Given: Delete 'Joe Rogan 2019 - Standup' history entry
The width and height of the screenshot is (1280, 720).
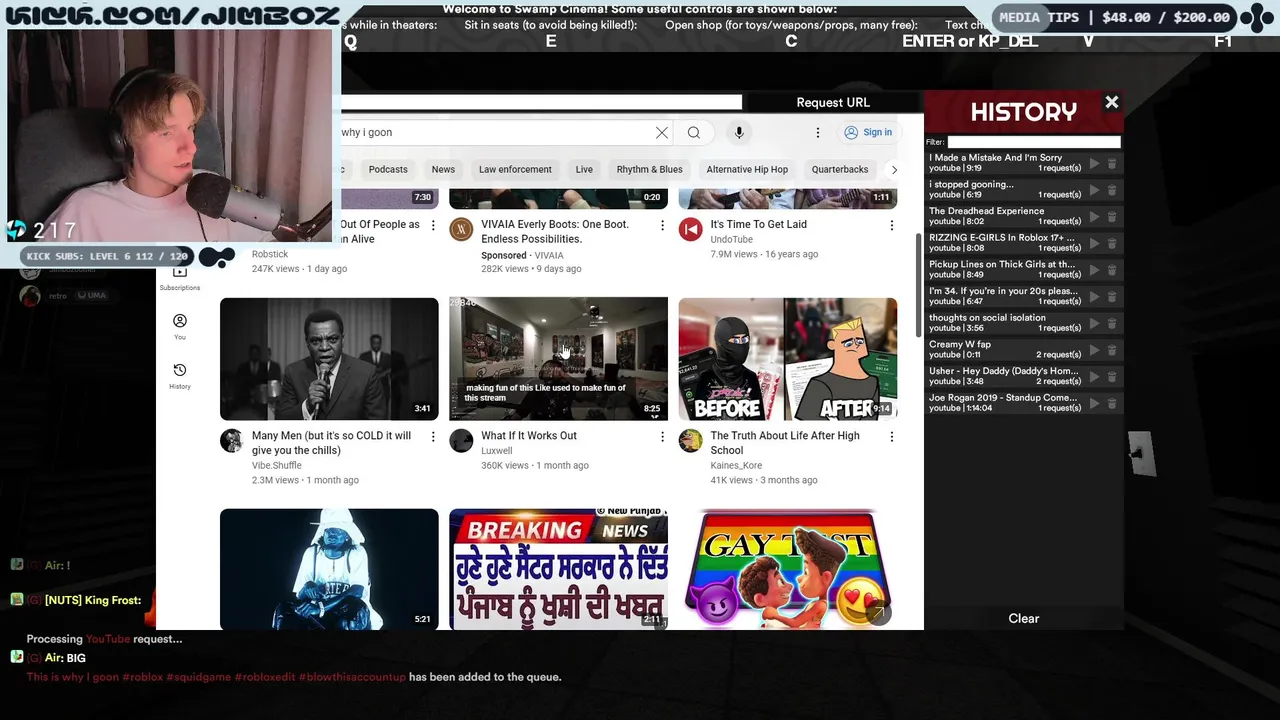Looking at the screenshot, I should click(1111, 403).
